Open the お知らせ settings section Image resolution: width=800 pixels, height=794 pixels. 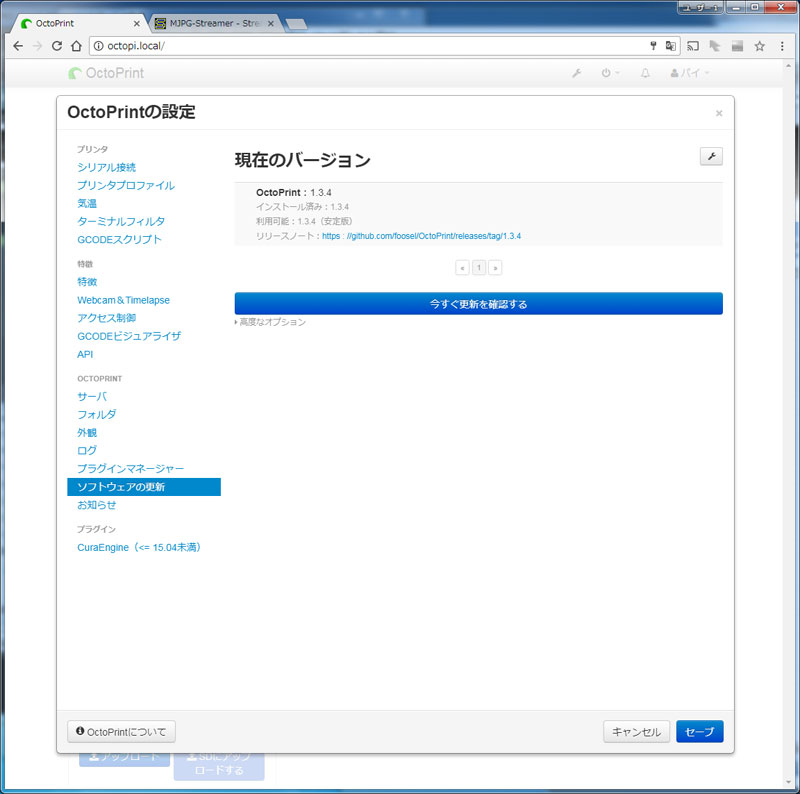(96, 505)
